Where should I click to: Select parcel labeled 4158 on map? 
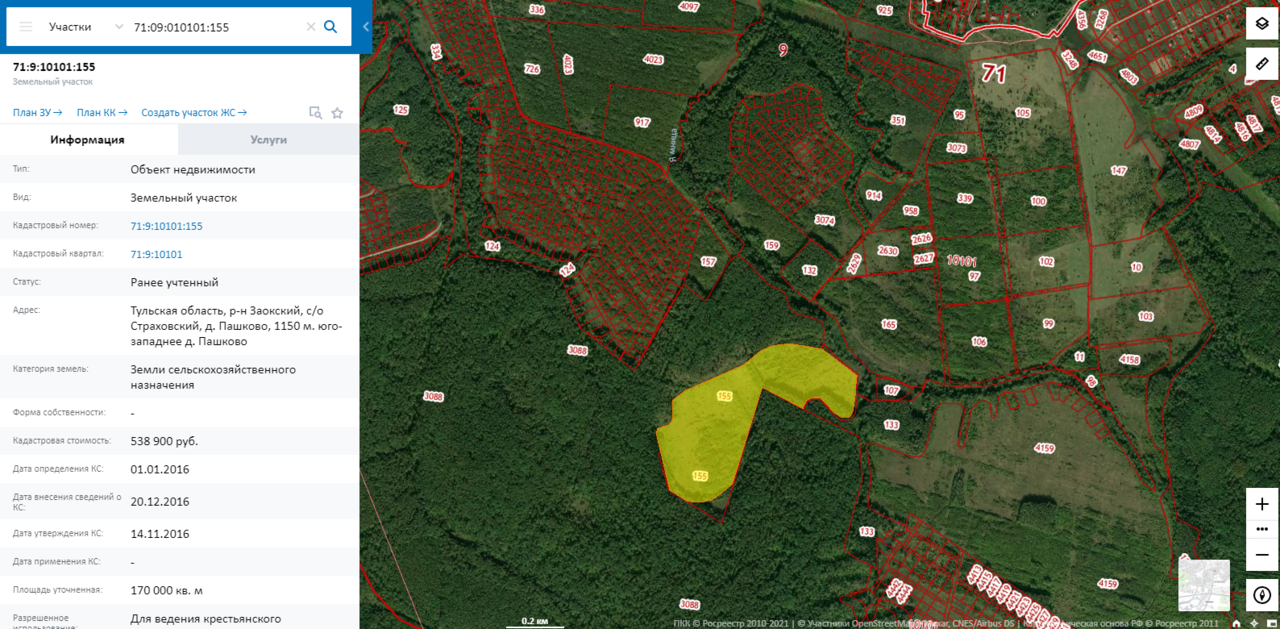coord(1129,359)
